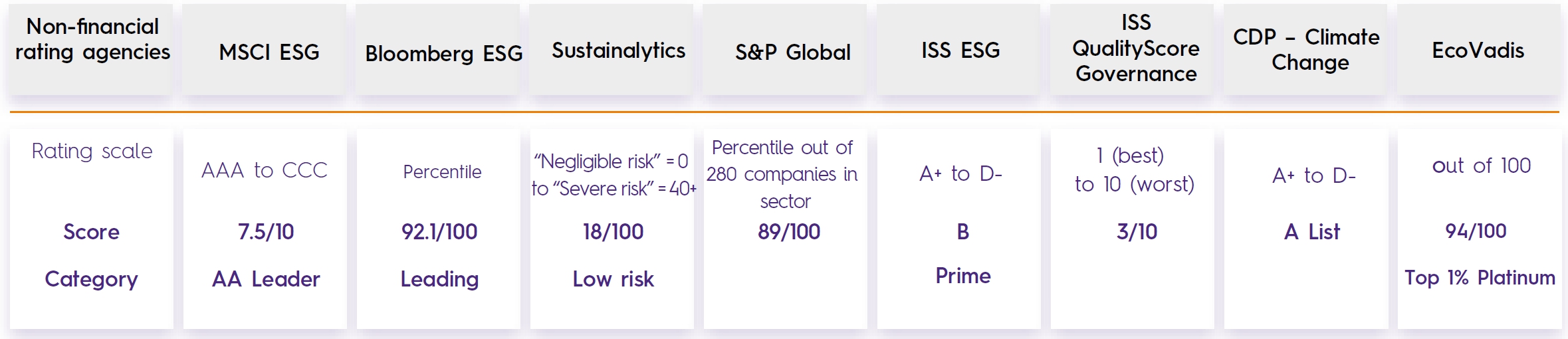Click the S&P Global header

pos(792,52)
